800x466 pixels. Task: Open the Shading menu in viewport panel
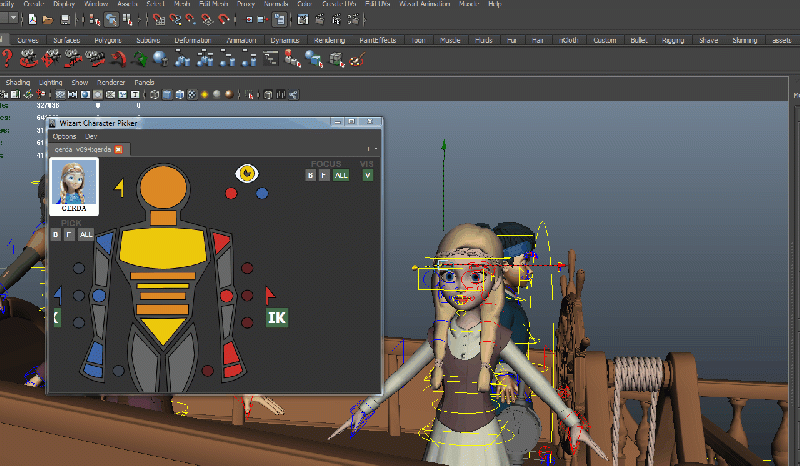pyautogui.click(x=18, y=82)
